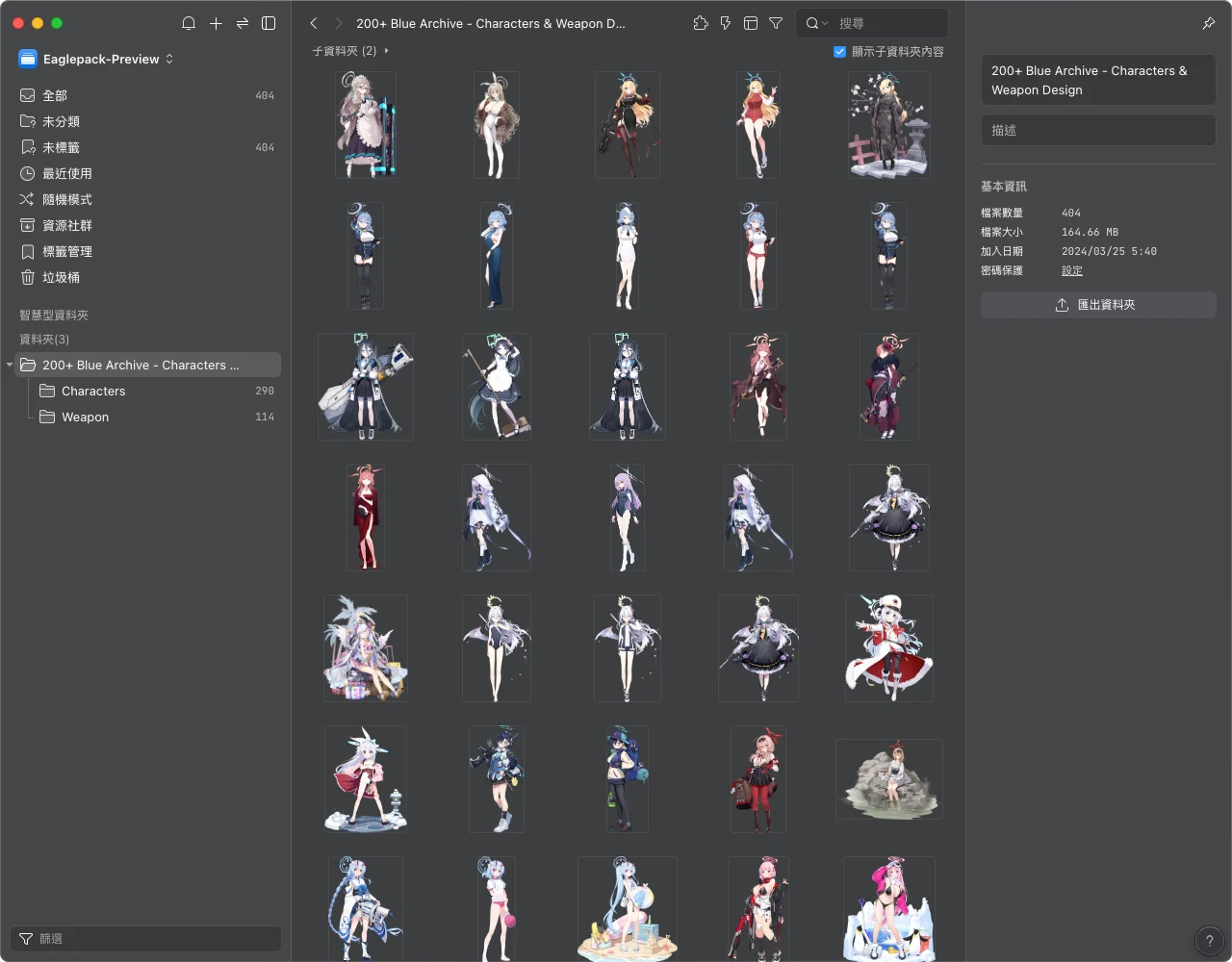1232x962 pixels.
Task: Click the pin icon in inspector
Action: tap(1209, 23)
